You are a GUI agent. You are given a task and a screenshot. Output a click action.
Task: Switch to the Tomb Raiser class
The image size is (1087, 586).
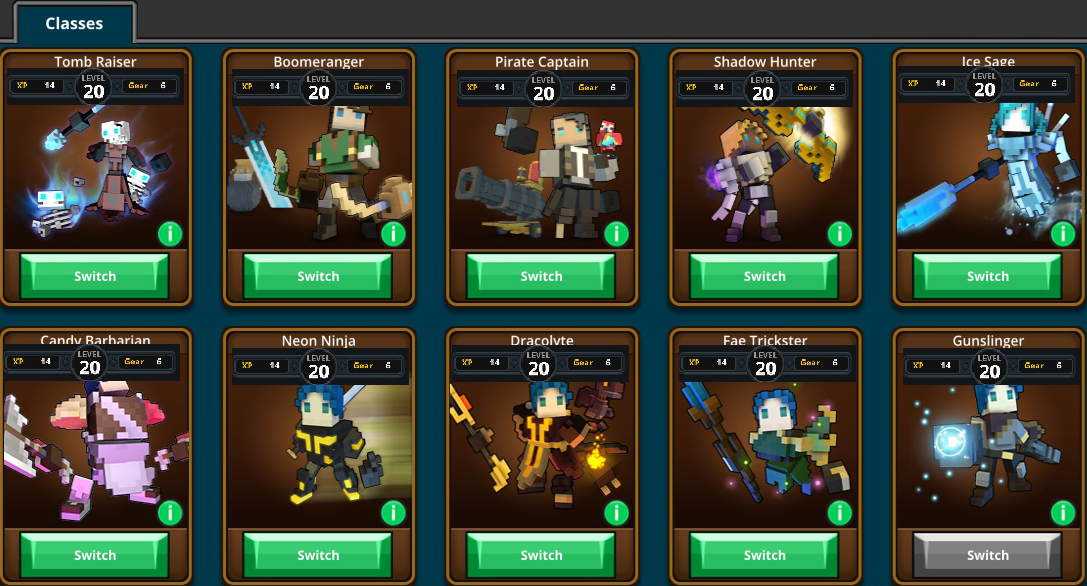pos(95,276)
